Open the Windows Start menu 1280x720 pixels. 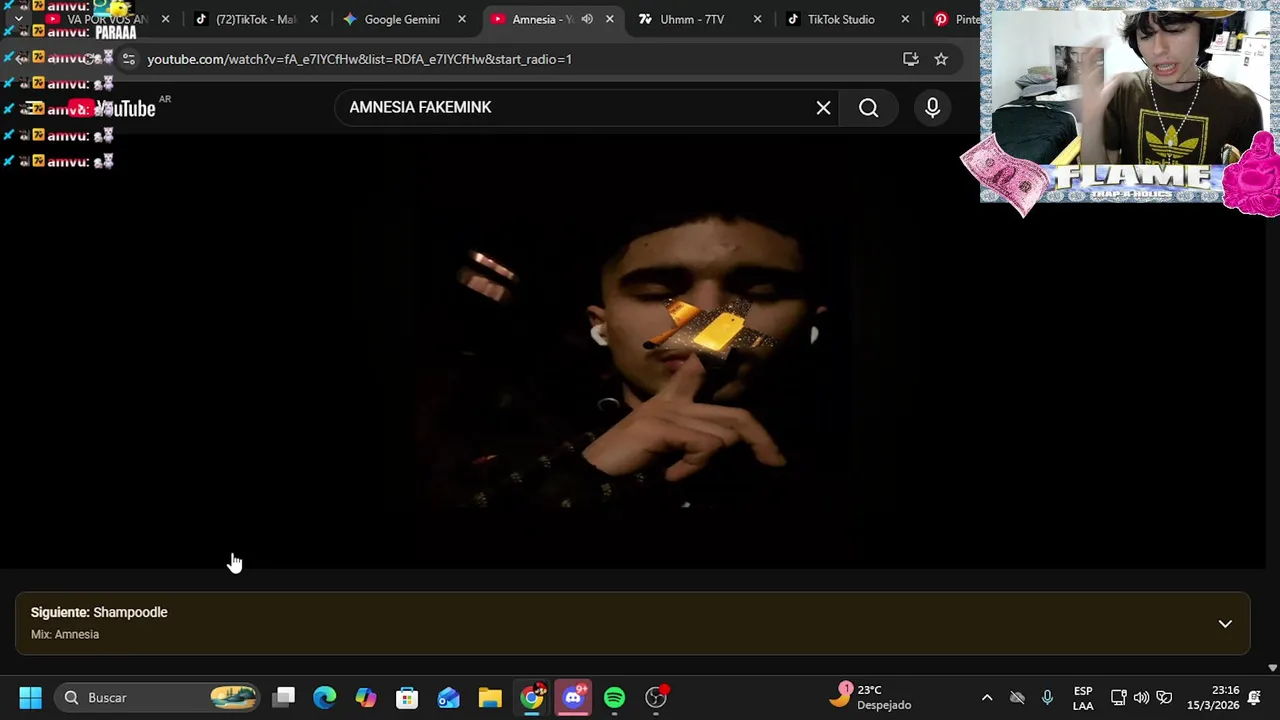pyautogui.click(x=30, y=697)
